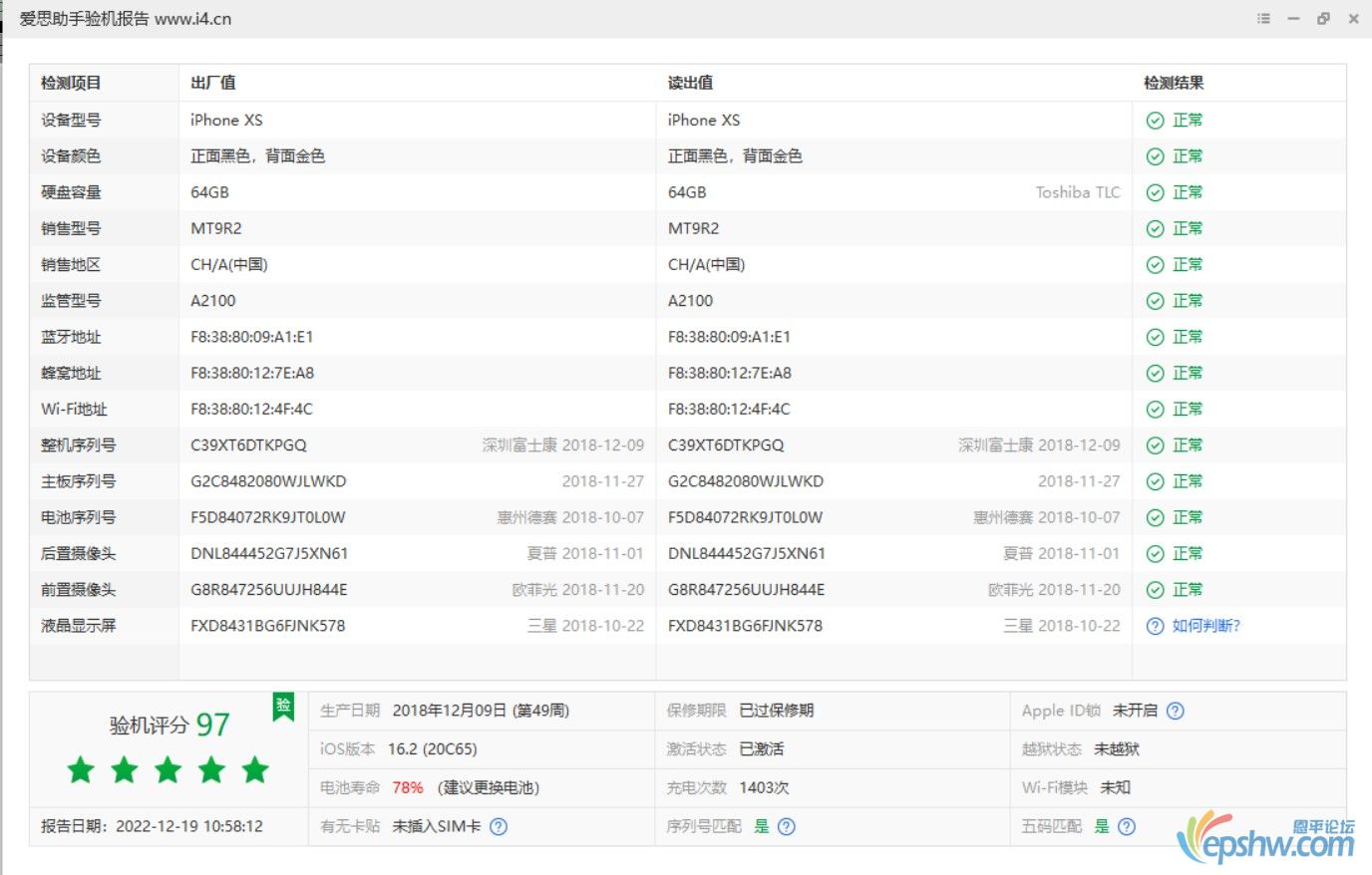The height and width of the screenshot is (875, 1372).
Task: Click iOS version 16.2 (20C65)
Action: click(433, 749)
